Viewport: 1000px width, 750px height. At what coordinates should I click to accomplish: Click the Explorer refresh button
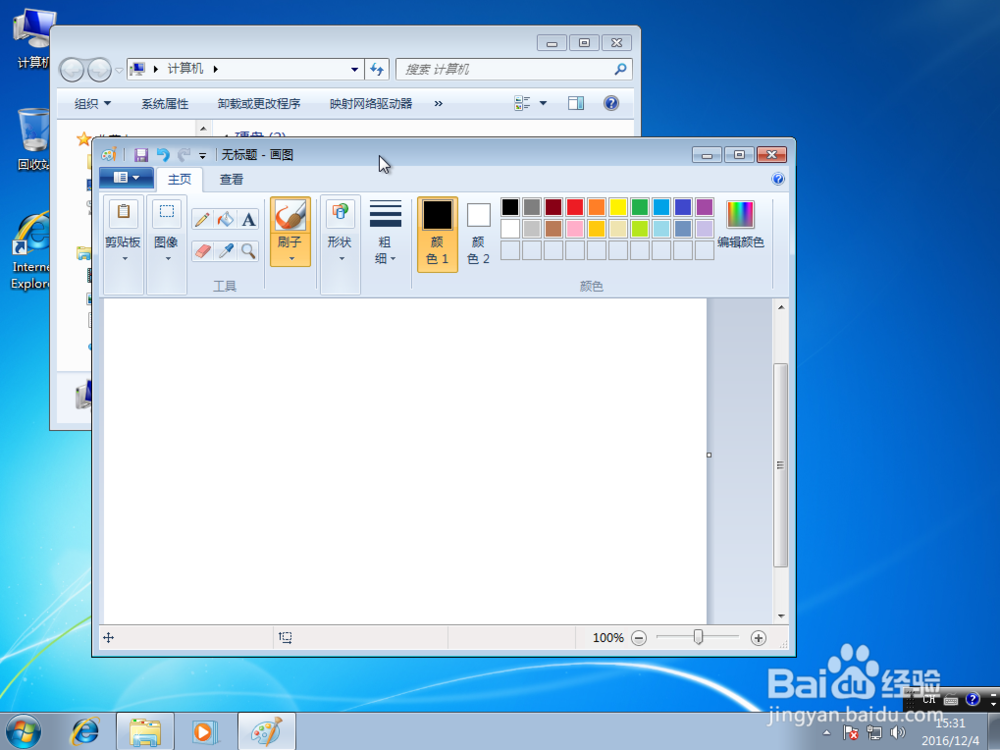[377, 69]
